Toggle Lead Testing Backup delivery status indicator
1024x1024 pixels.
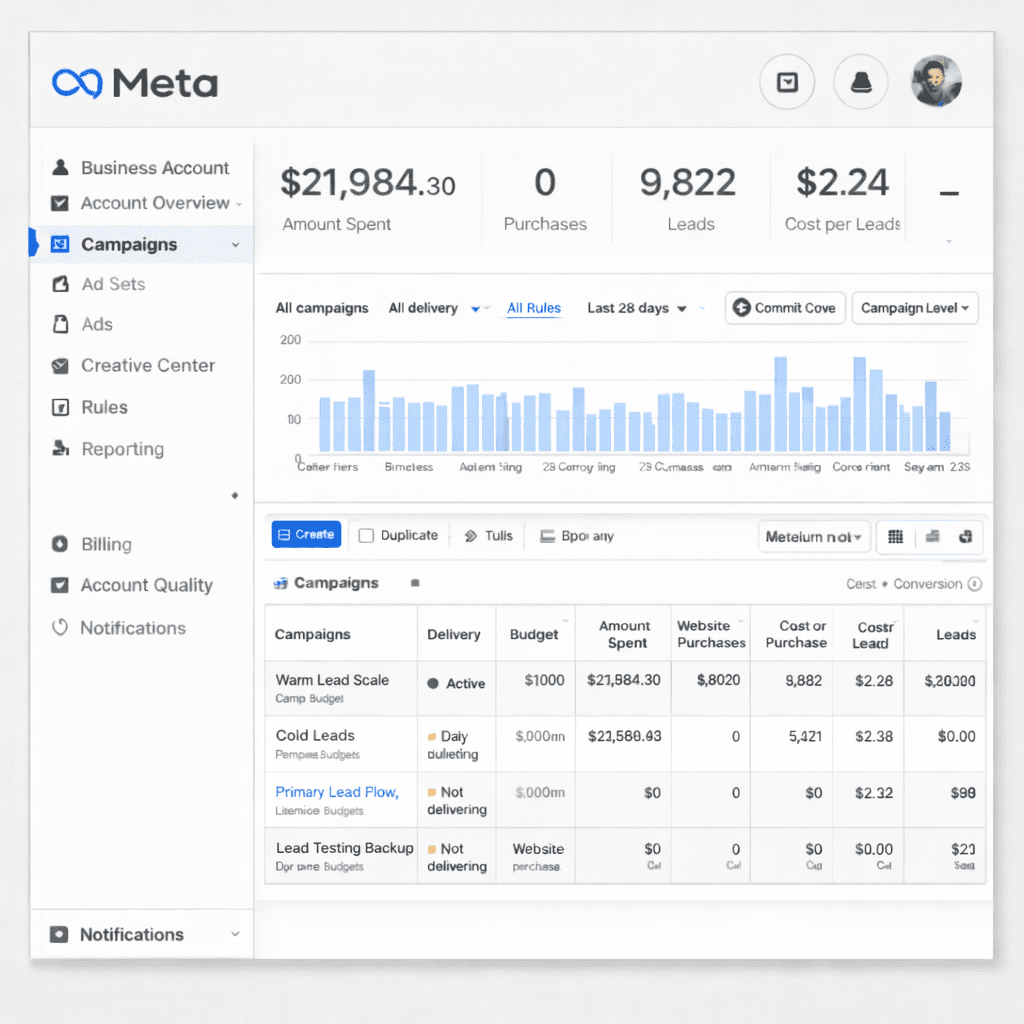pos(432,849)
